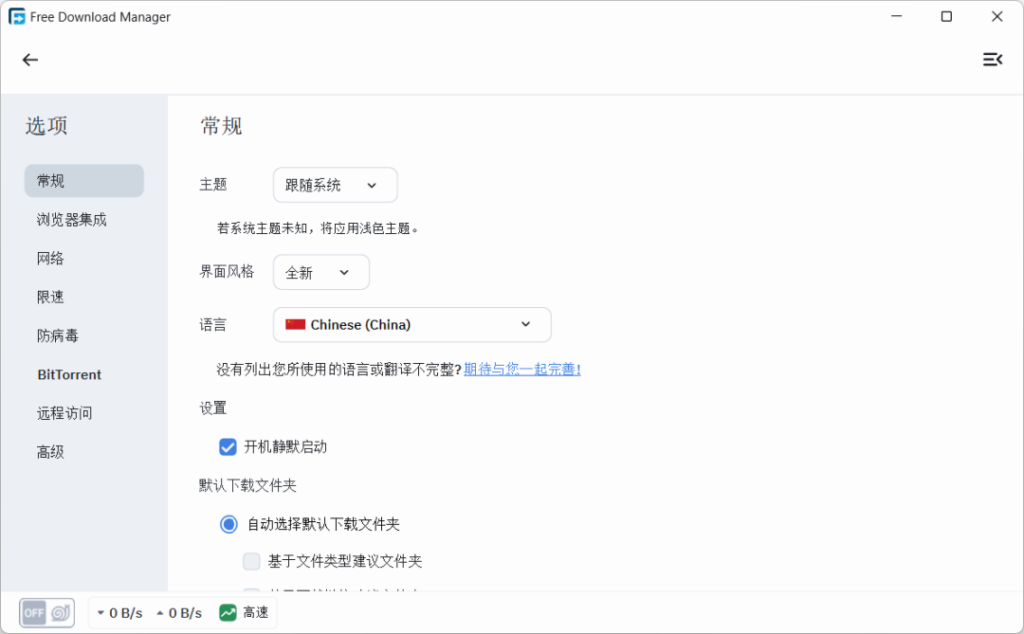This screenshot has height=634, width=1024.
Task: Click the Free Download Manager logo
Action: click(17, 16)
